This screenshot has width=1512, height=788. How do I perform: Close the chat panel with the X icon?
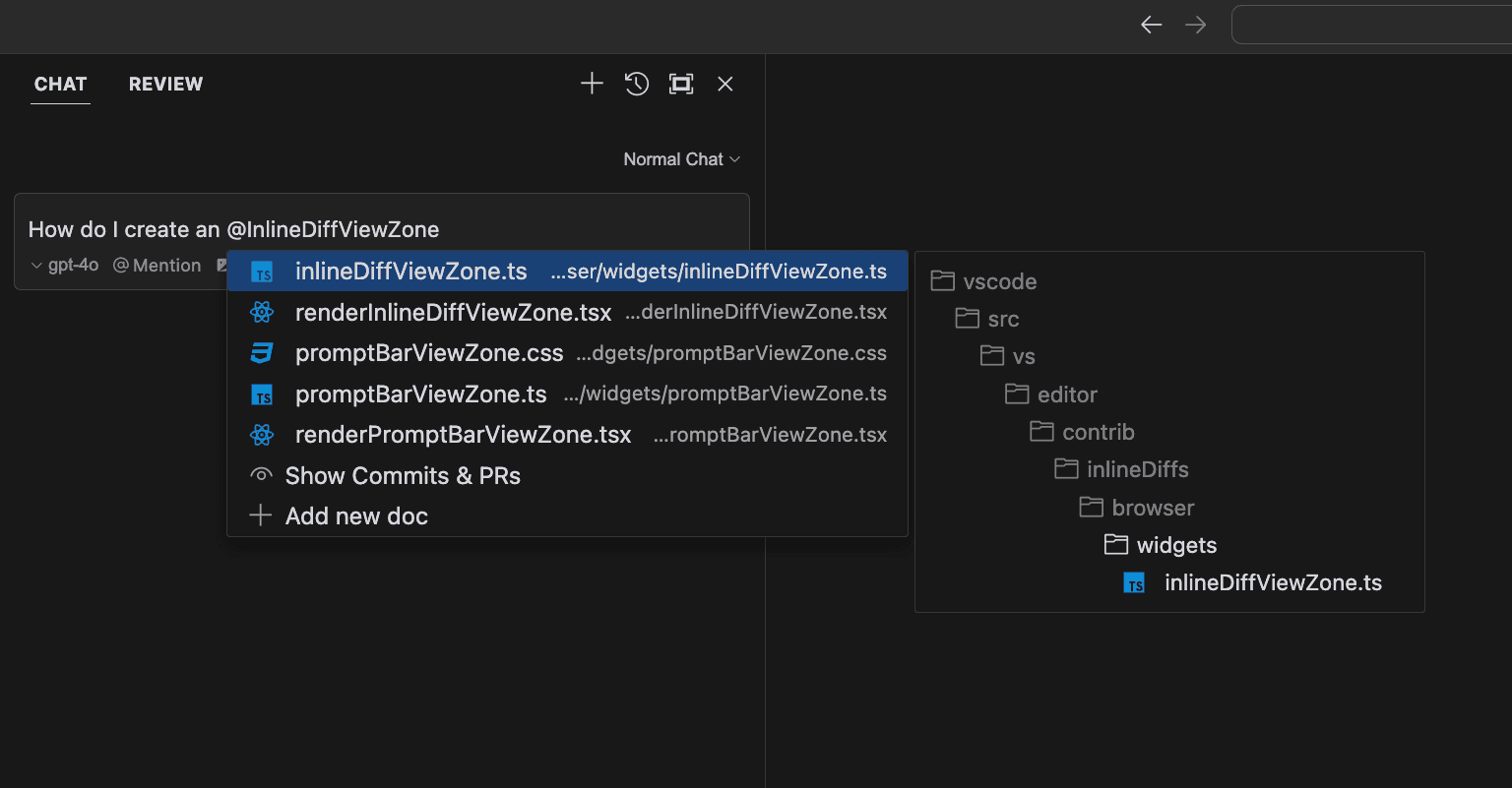725,84
